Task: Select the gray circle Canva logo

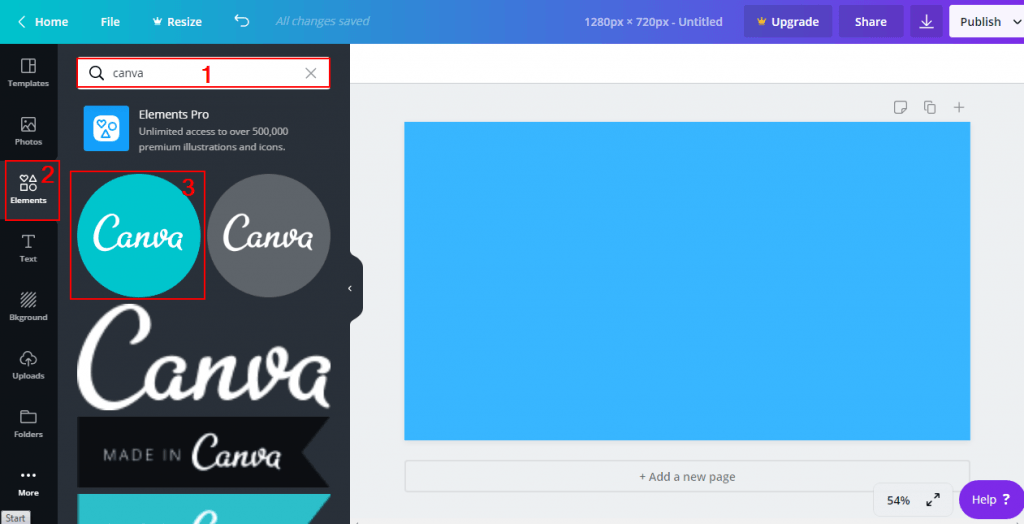Action: [x=268, y=236]
